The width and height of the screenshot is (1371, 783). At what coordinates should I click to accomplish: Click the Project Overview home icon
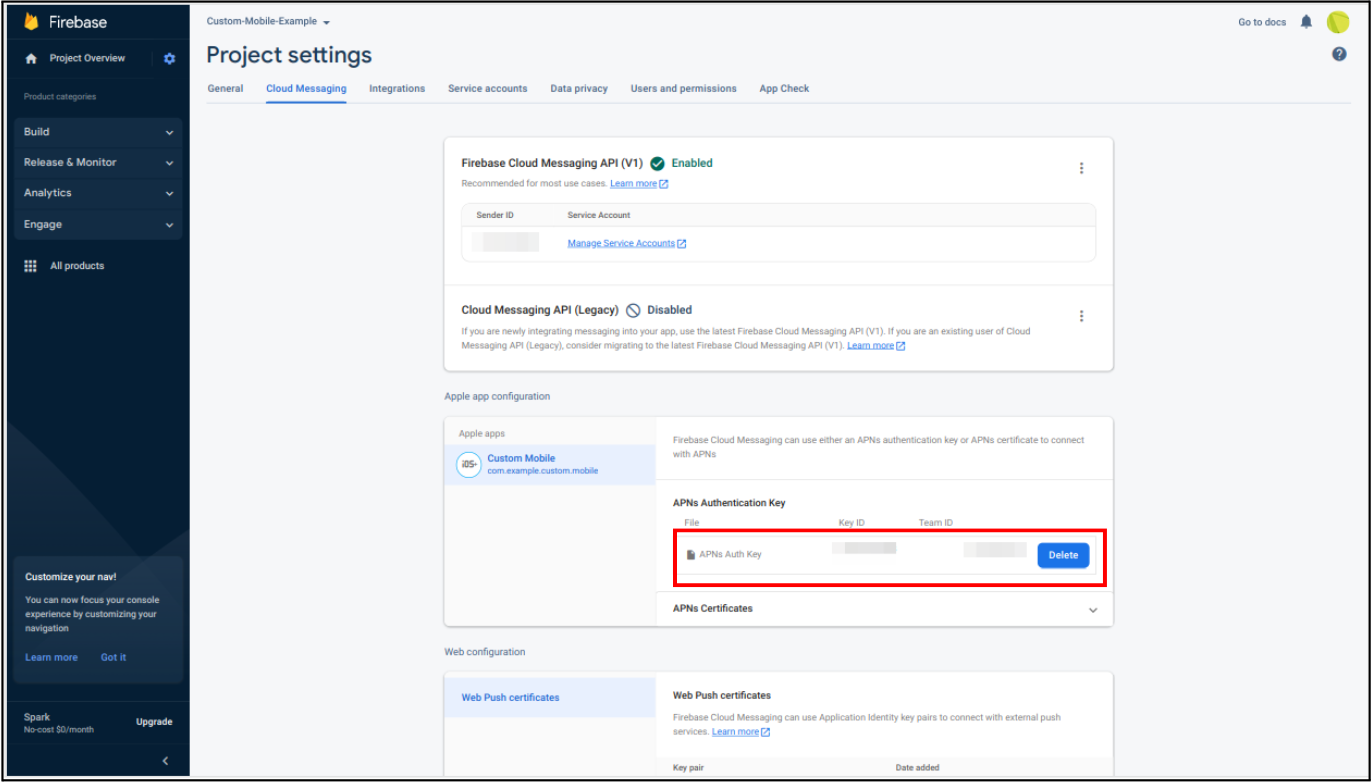pos(31,59)
